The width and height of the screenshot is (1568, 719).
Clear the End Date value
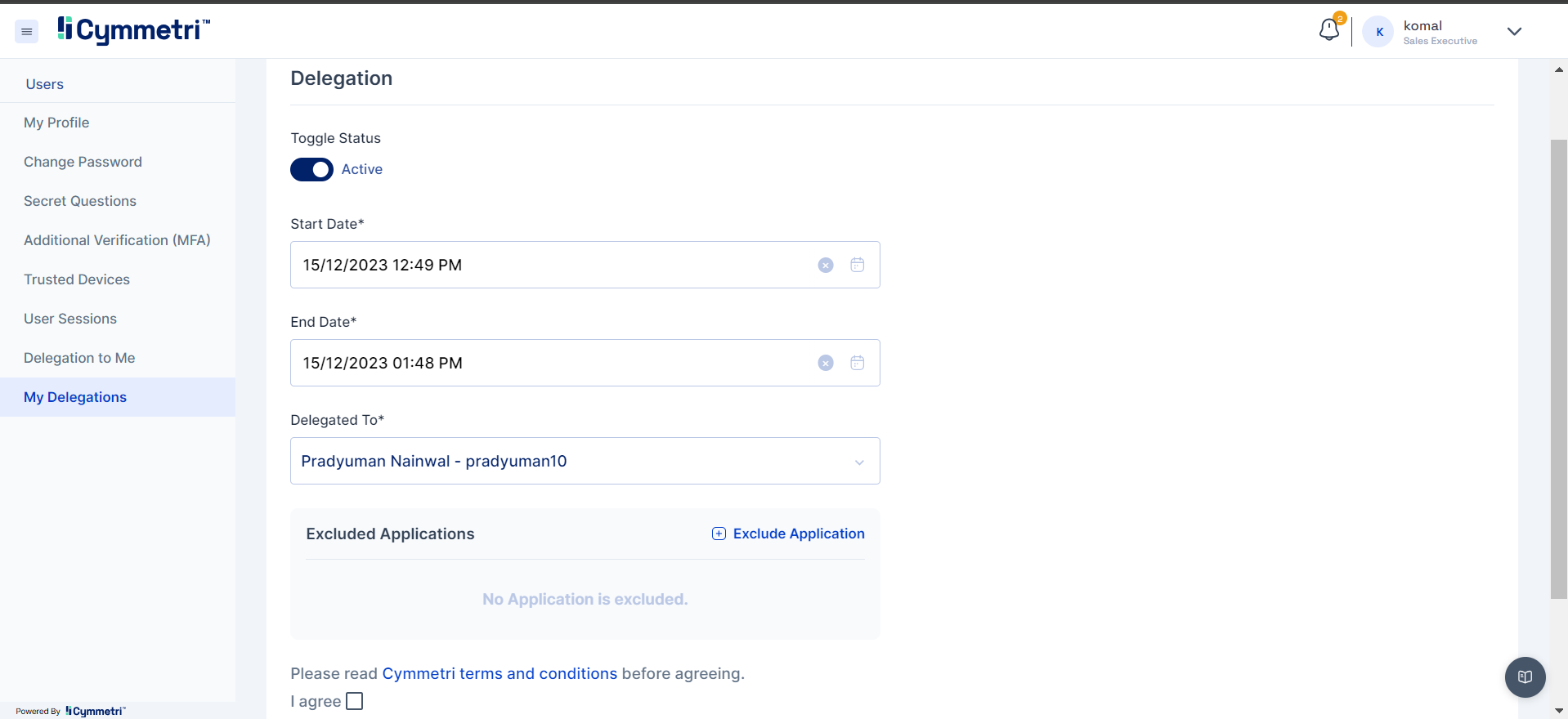coord(826,363)
